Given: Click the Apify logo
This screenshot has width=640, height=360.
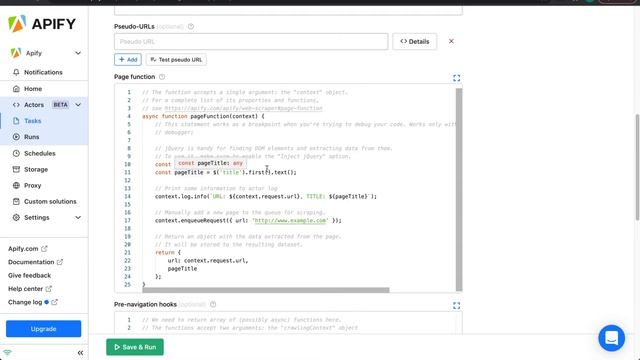Looking at the screenshot, I should (x=42, y=24).
